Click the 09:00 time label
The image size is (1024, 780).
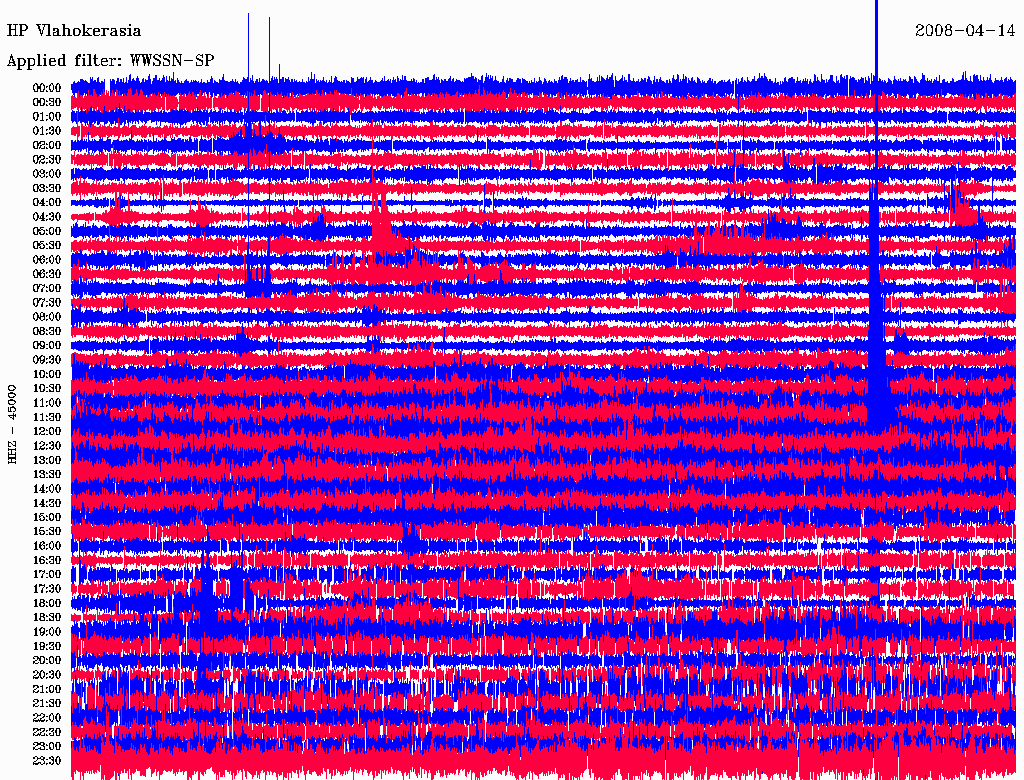click(47, 346)
